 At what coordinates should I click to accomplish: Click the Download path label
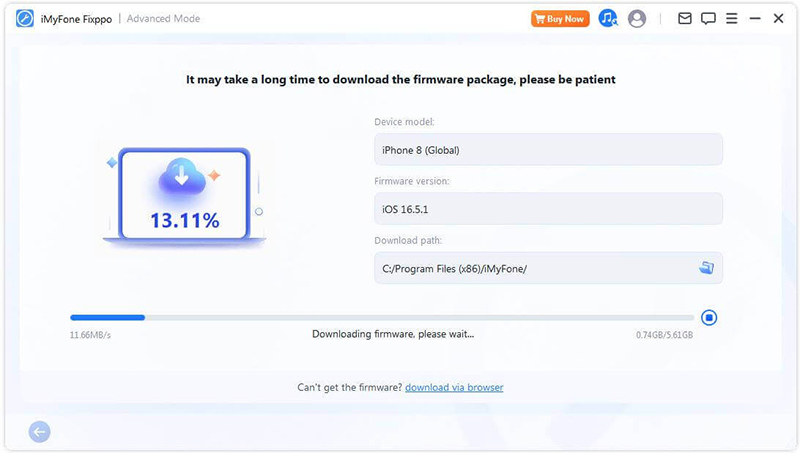[x=408, y=240]
